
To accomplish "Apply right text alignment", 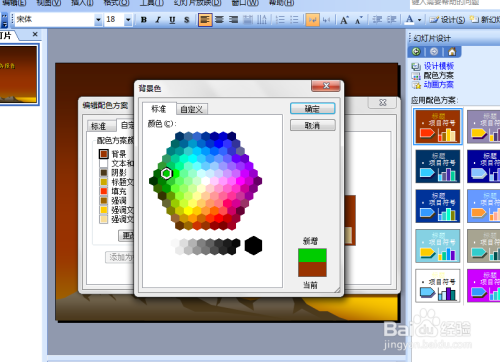I will click(x=234, y=20).
